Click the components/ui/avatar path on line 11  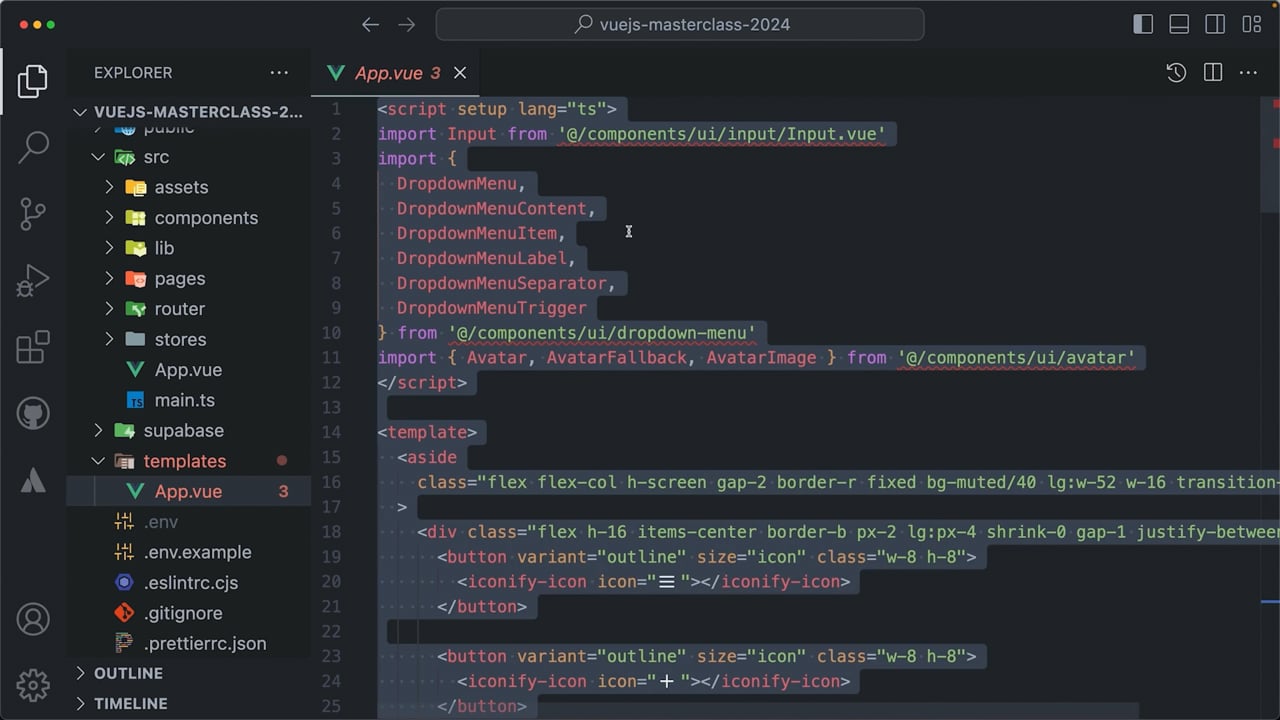[1016, 358]
